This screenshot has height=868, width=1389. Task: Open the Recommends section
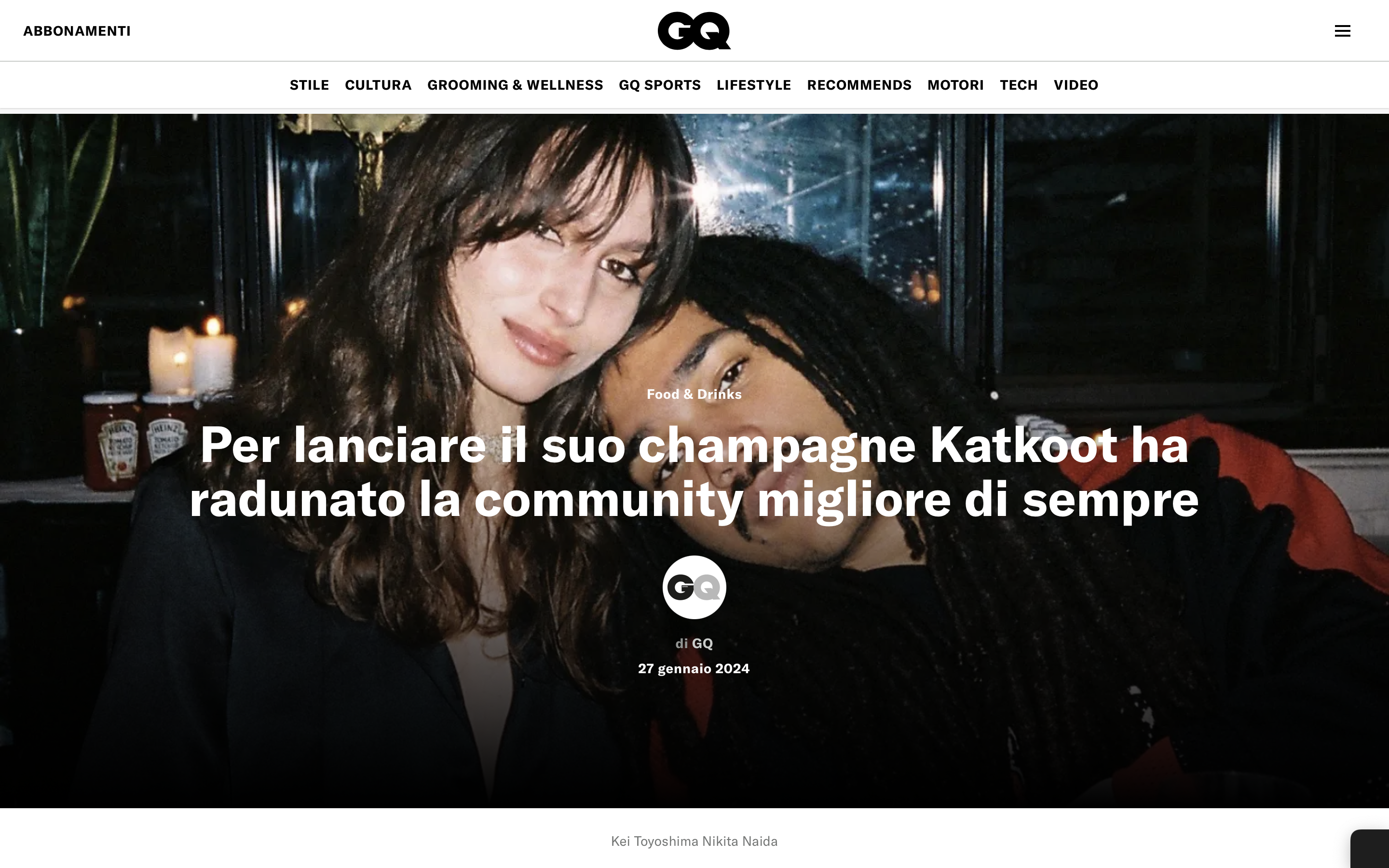pos(859,85)
